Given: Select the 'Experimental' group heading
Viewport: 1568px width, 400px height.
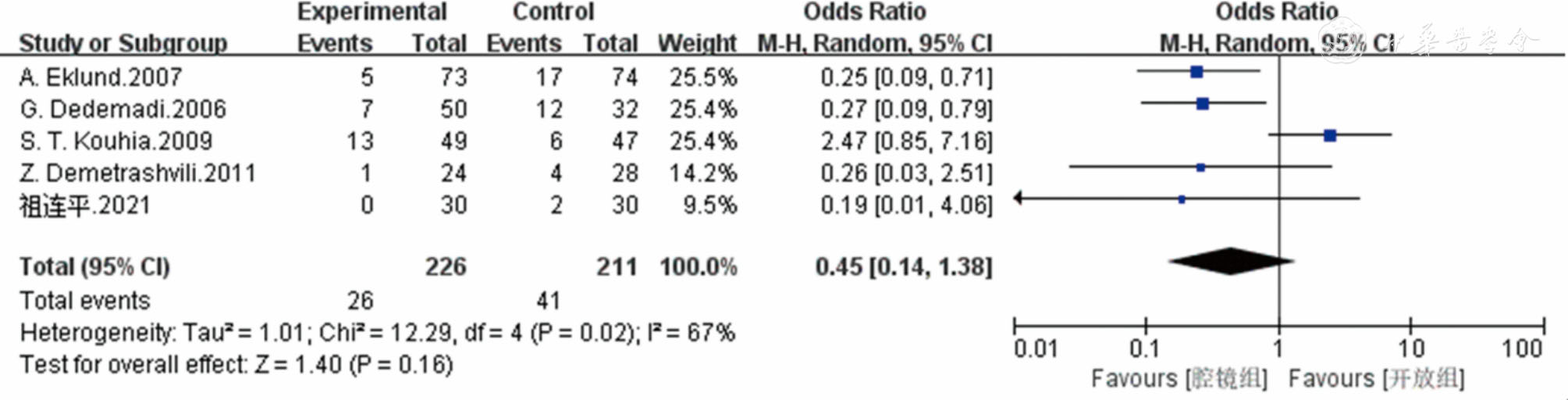Looking at the screenshot, I should (x=372, y=12).
